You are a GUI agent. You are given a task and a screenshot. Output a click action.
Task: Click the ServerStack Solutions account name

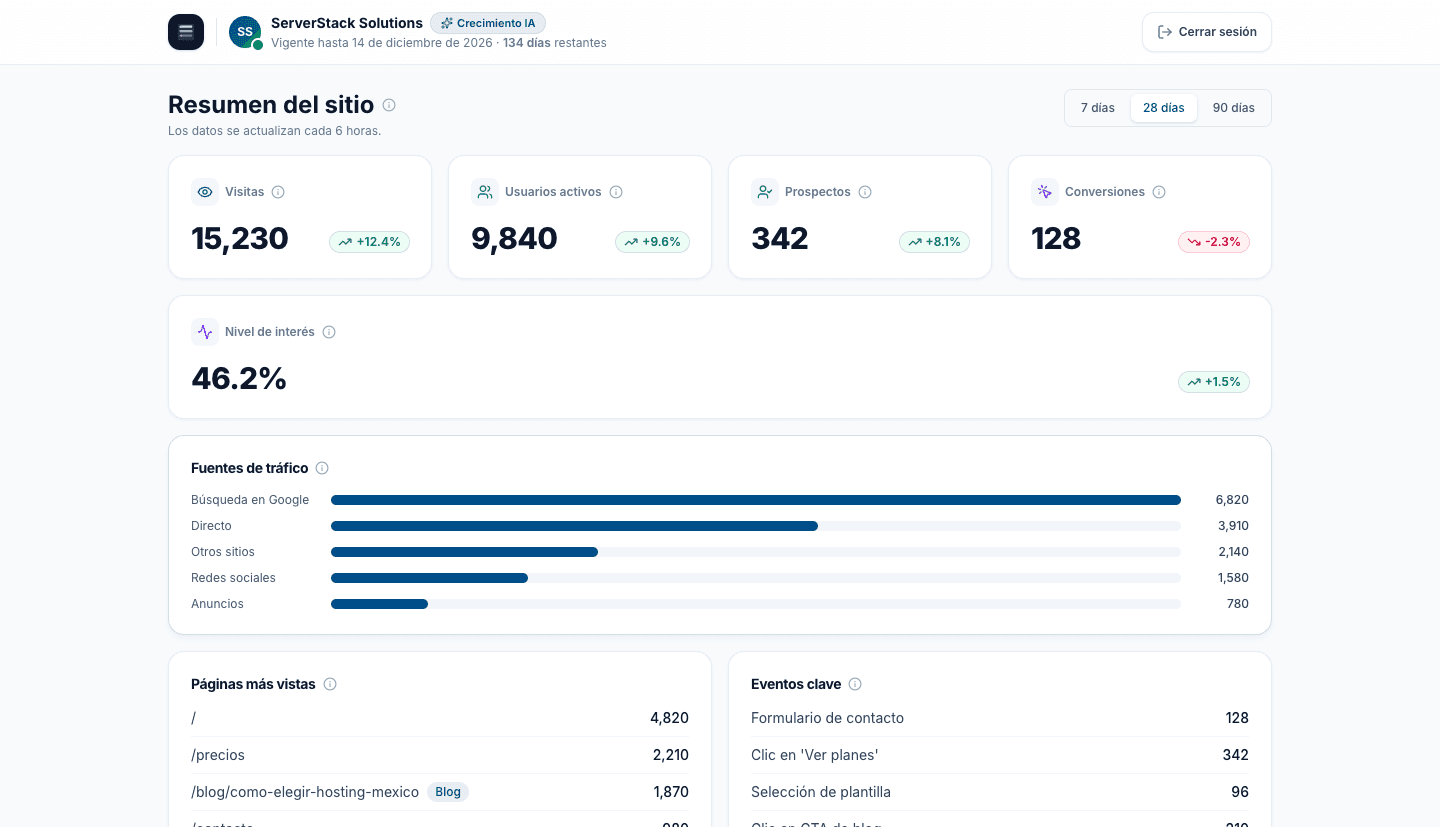click(x=347, y=23)
